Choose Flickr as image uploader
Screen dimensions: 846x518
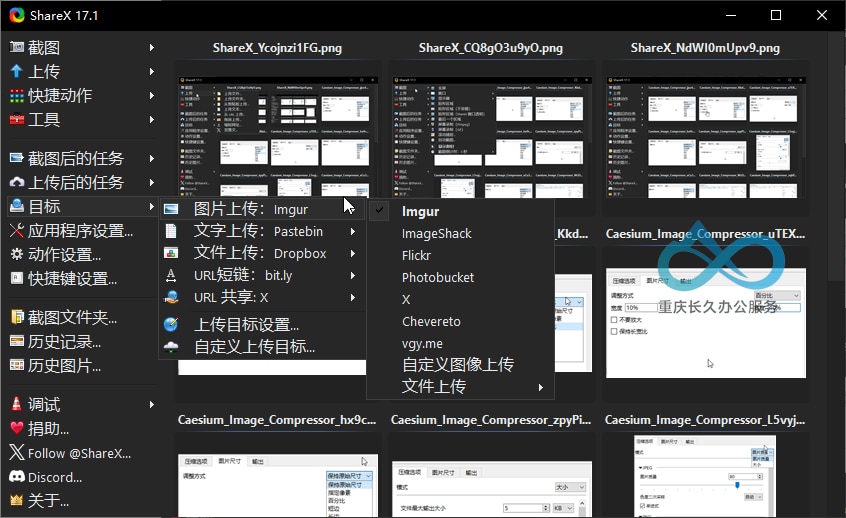(x=416, y=255)
